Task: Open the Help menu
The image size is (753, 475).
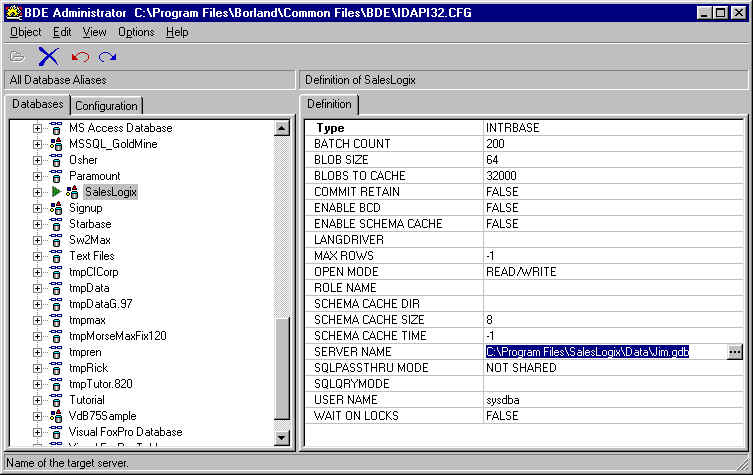Action: click(x=177, y=32)
